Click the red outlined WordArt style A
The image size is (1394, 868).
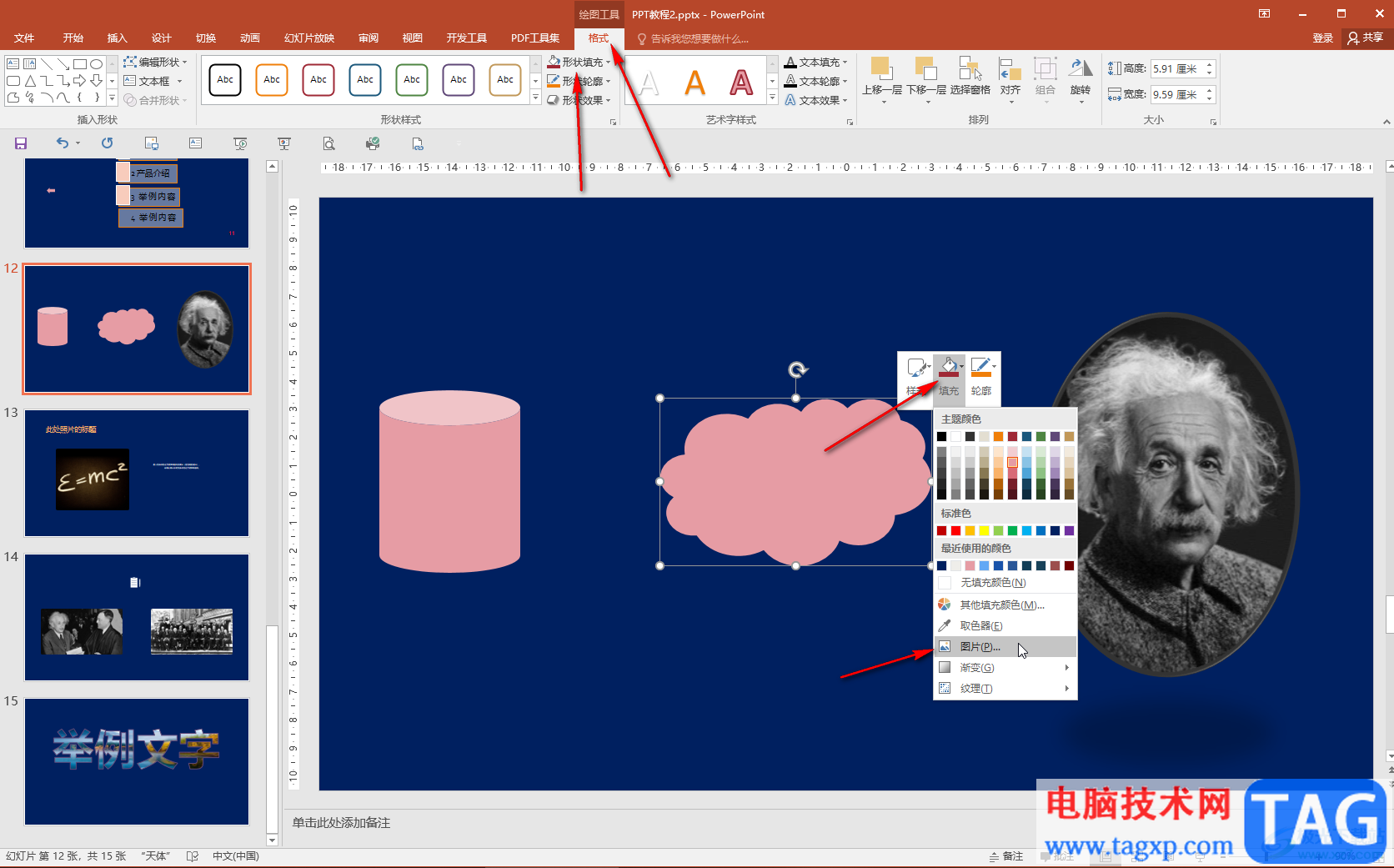[x=741, y=83]
